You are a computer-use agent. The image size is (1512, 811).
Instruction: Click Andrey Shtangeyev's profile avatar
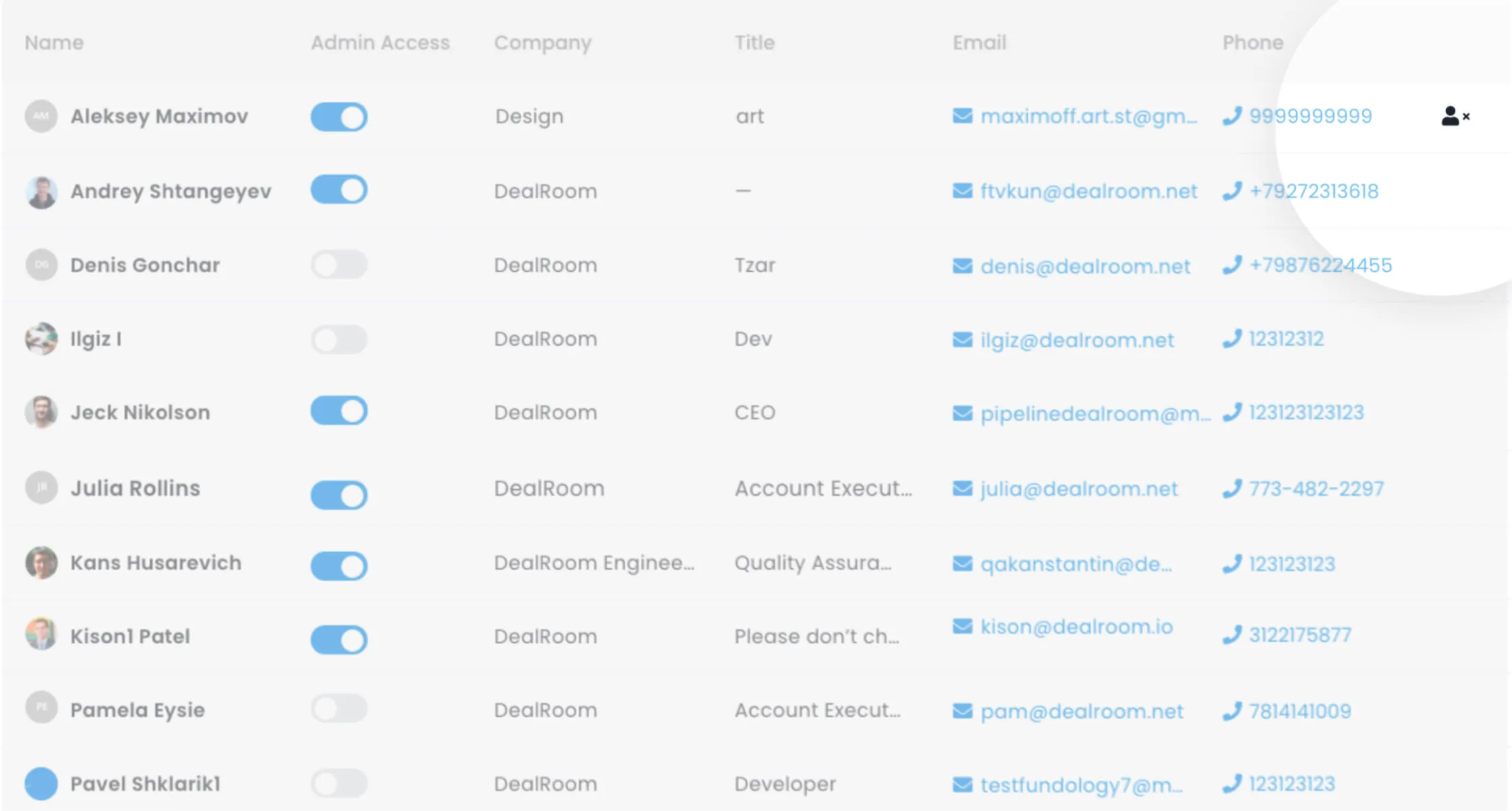coord(41,192)
